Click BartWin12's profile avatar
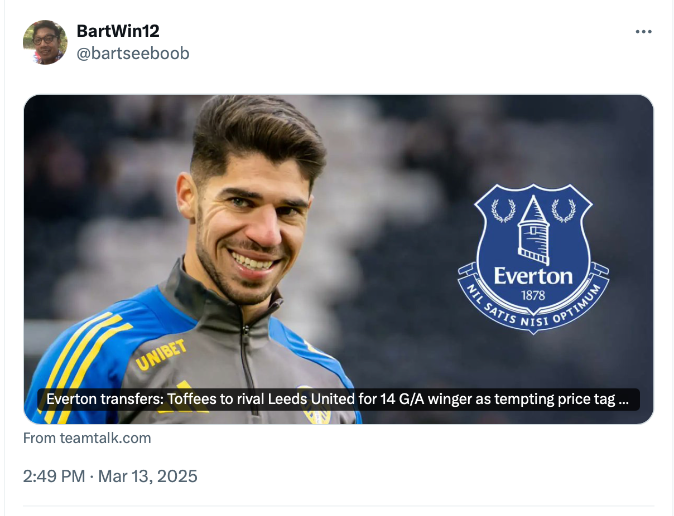 pyautogui.click(x=45, y=42)
